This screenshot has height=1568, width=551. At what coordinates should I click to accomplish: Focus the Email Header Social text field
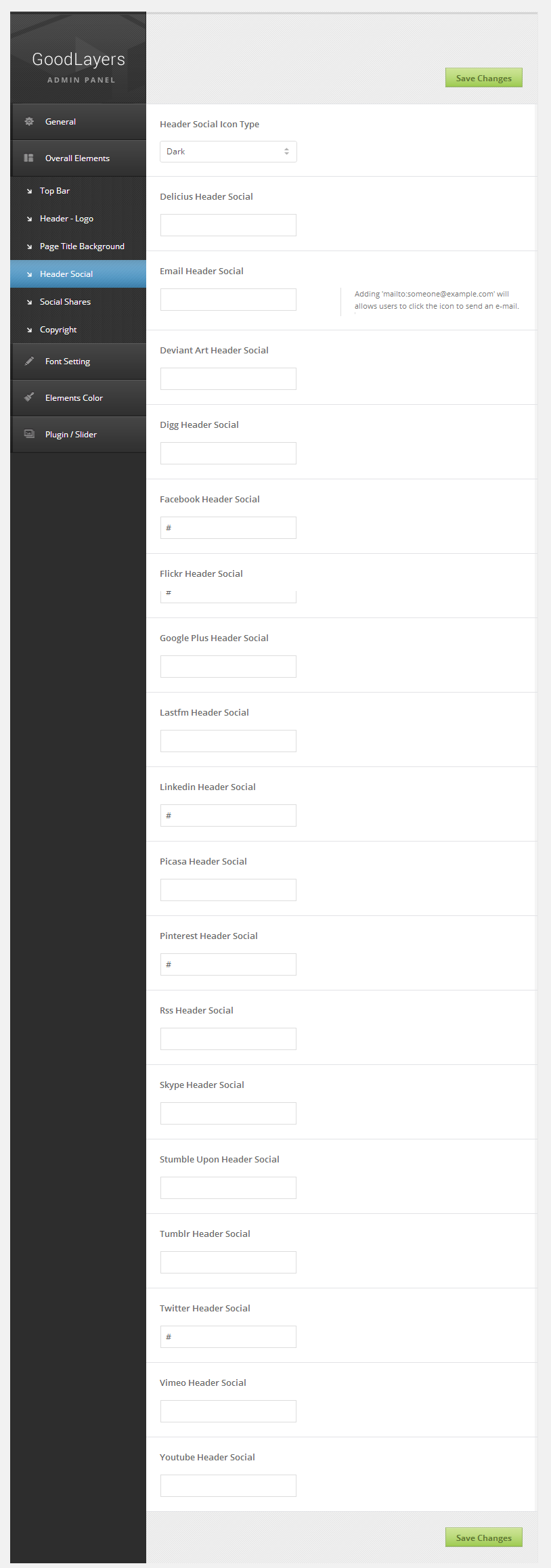click(x=228, y=300)
